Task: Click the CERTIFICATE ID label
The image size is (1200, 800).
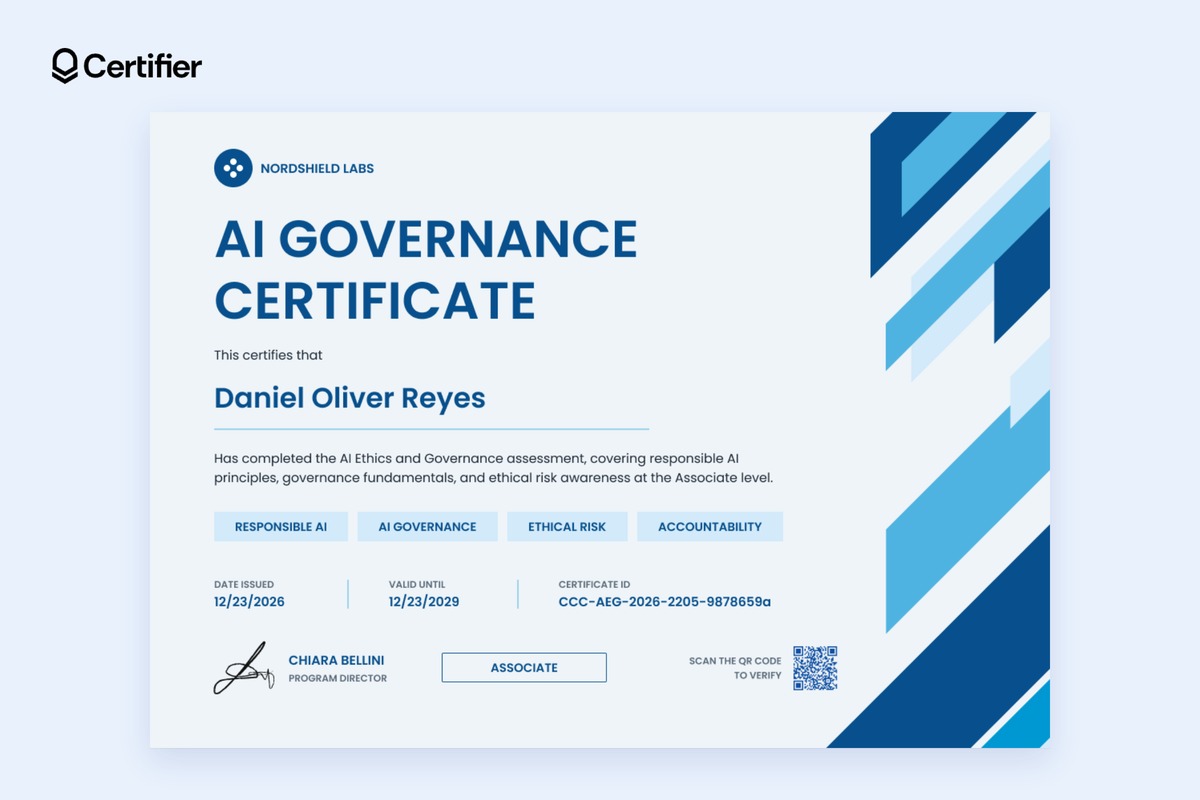Action: 594,585
